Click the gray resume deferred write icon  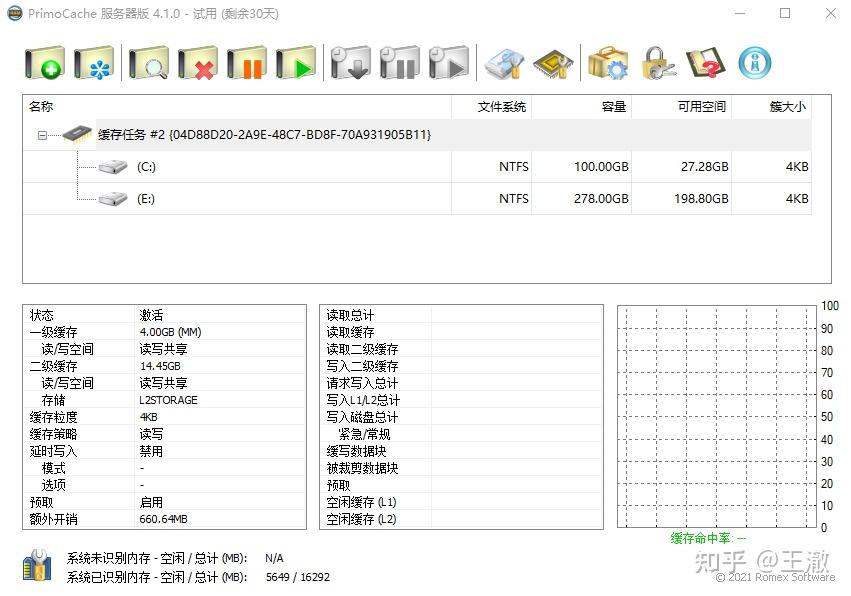449,63
